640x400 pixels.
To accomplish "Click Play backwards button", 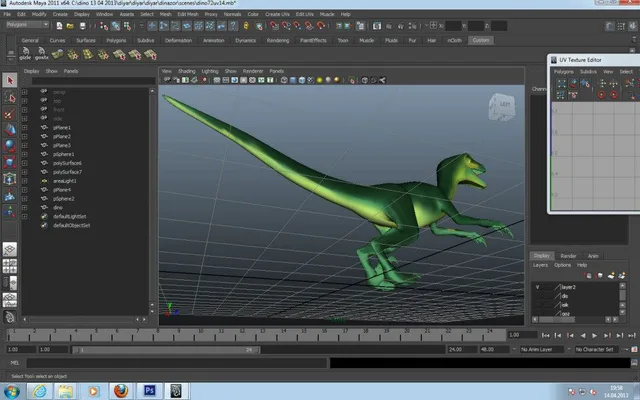I will pos(582,336).
